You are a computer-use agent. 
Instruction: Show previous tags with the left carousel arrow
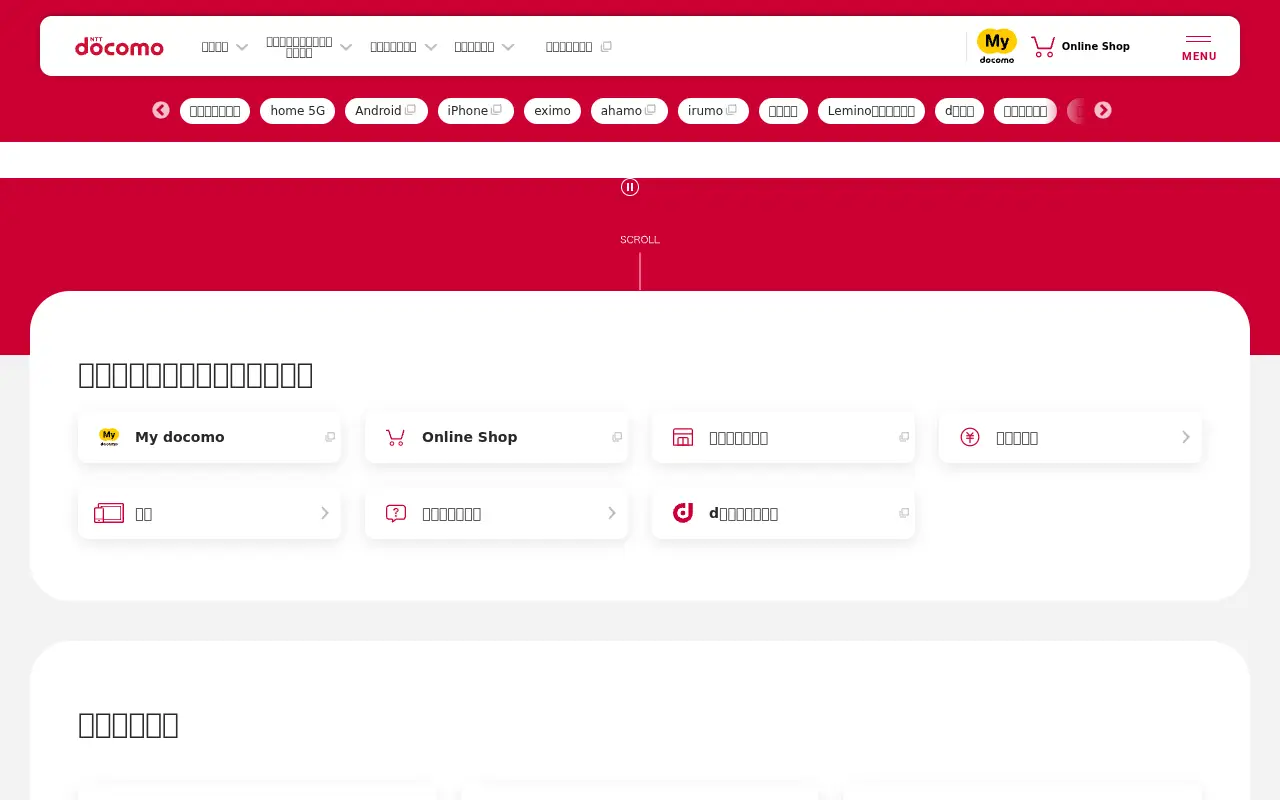[x=161, y=110]
